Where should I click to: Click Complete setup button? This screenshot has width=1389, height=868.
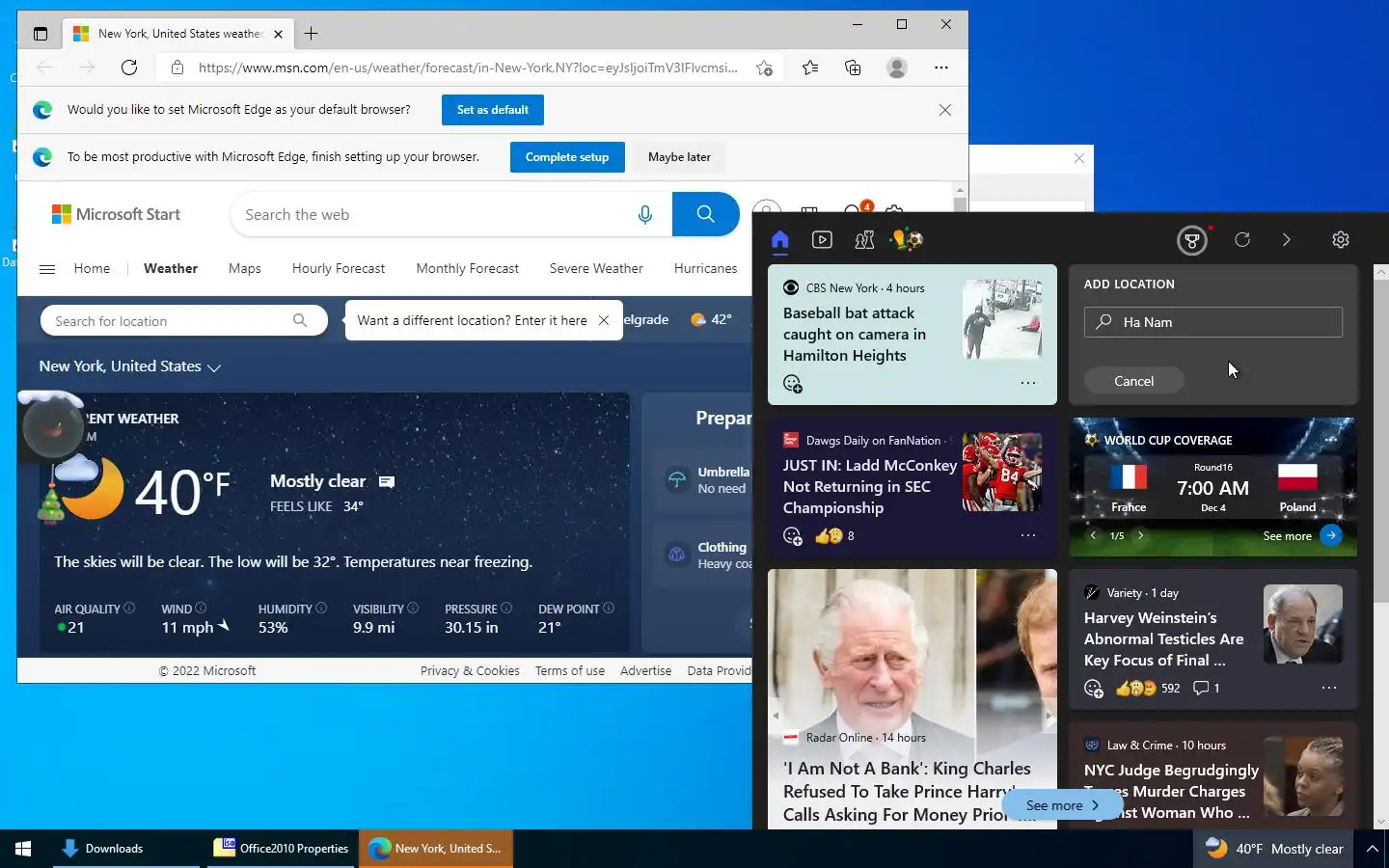[567, 157]
